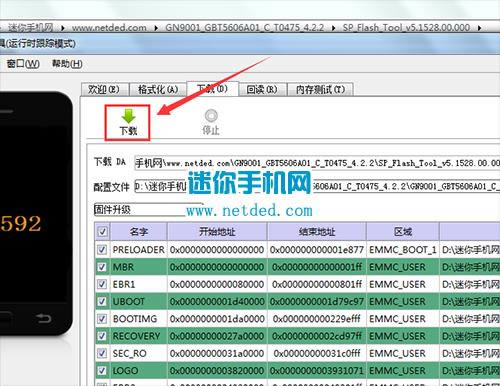The image size is (500, 386).
Task: Uncheck the PRELOADER row checkbox
Action: click(102, 249)
